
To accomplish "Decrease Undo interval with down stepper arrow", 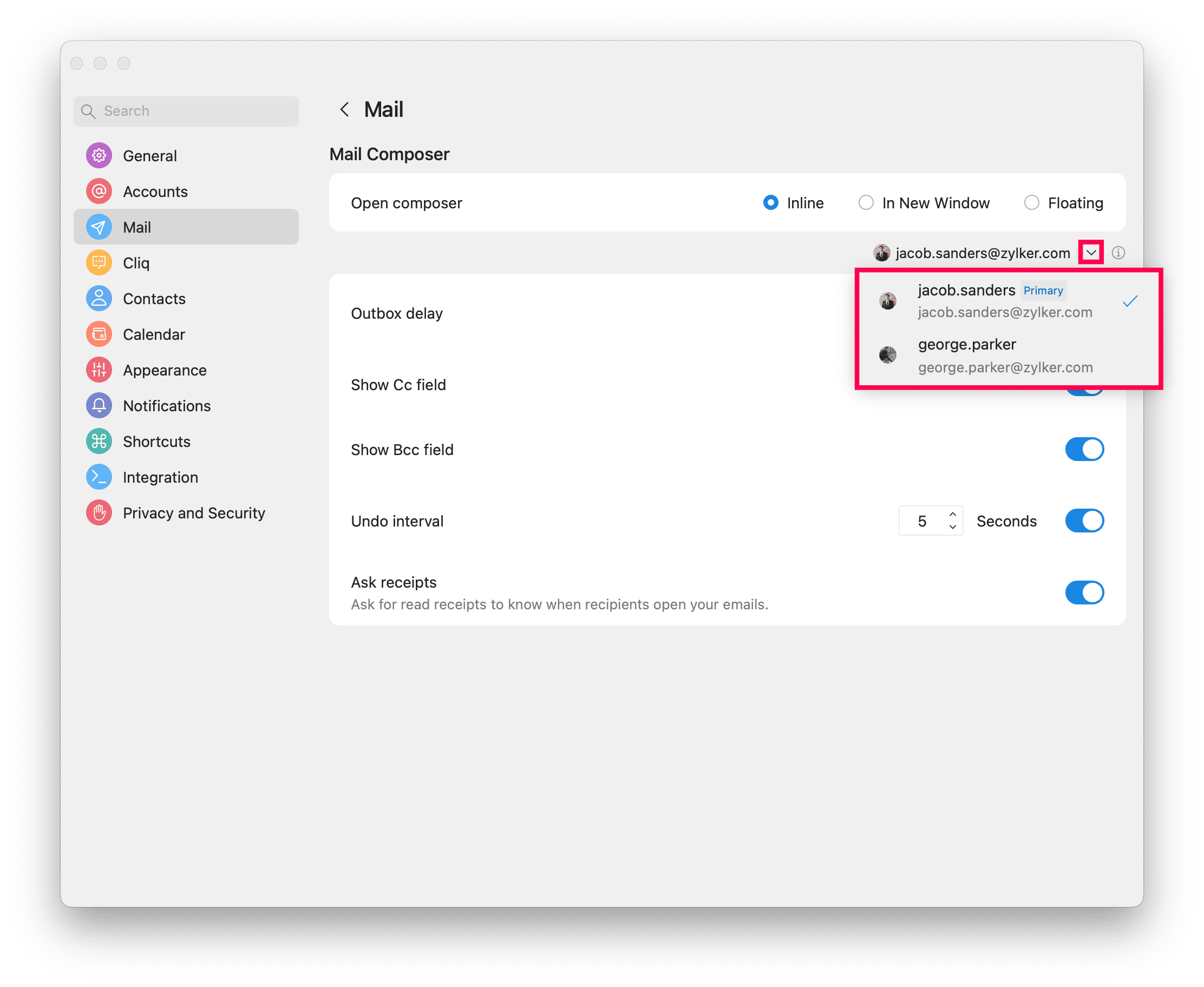I will coord(953,528).
